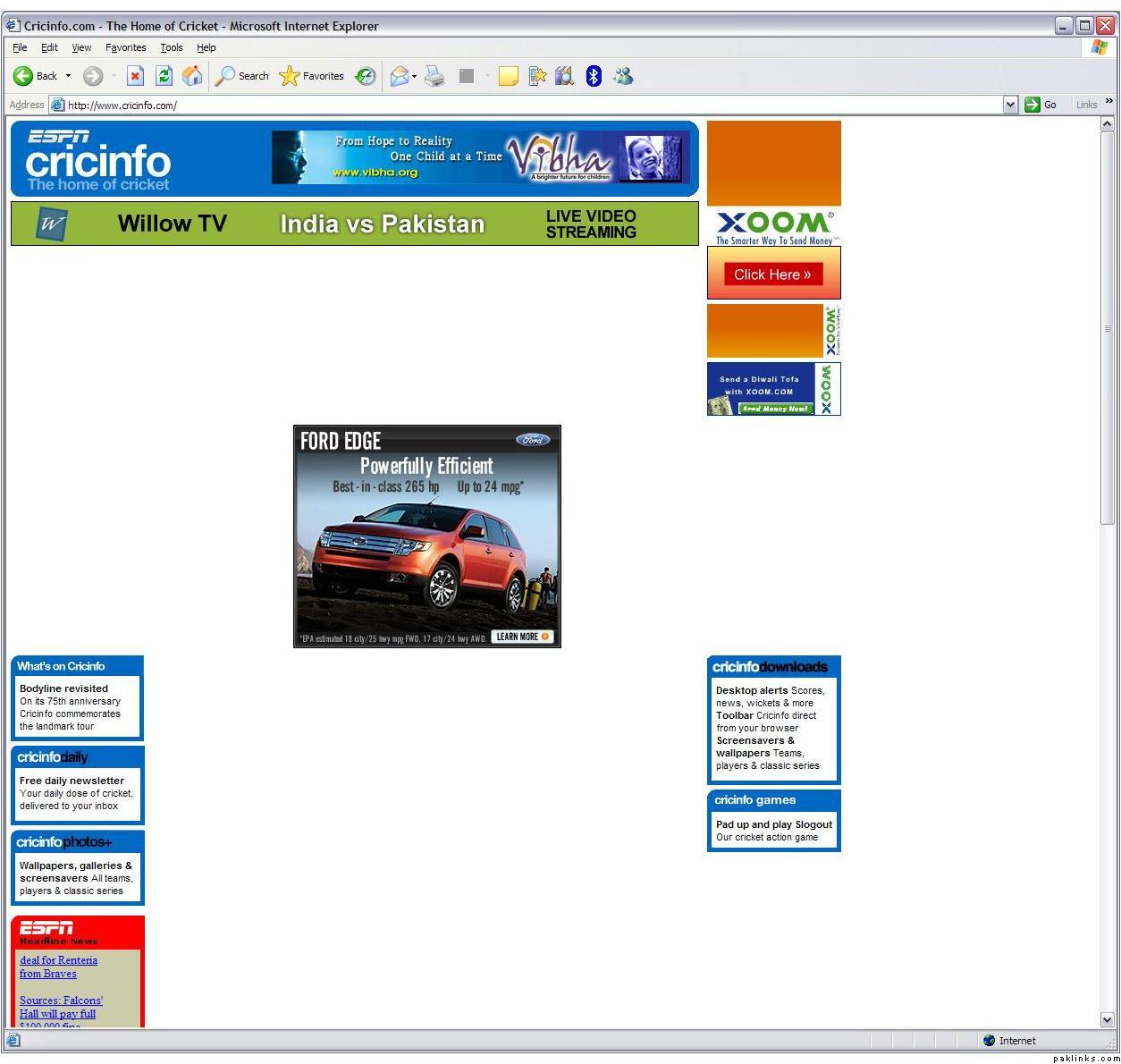The height and width of the screenshot is (1064, 1121).
Task: Click the Back navigation button
Action: click(35, 76)
